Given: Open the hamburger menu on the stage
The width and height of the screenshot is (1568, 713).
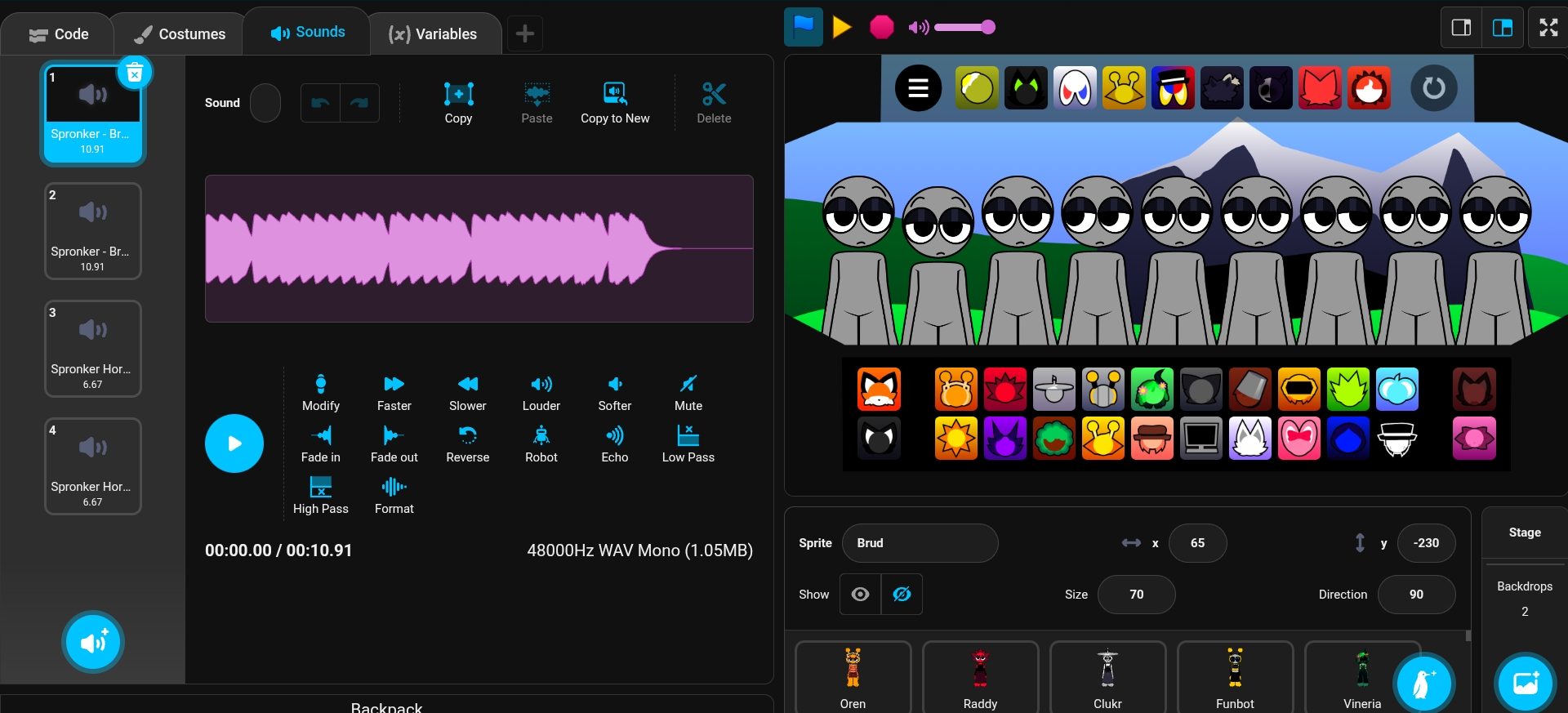Looking at the screenshot, I should point(919,87).
